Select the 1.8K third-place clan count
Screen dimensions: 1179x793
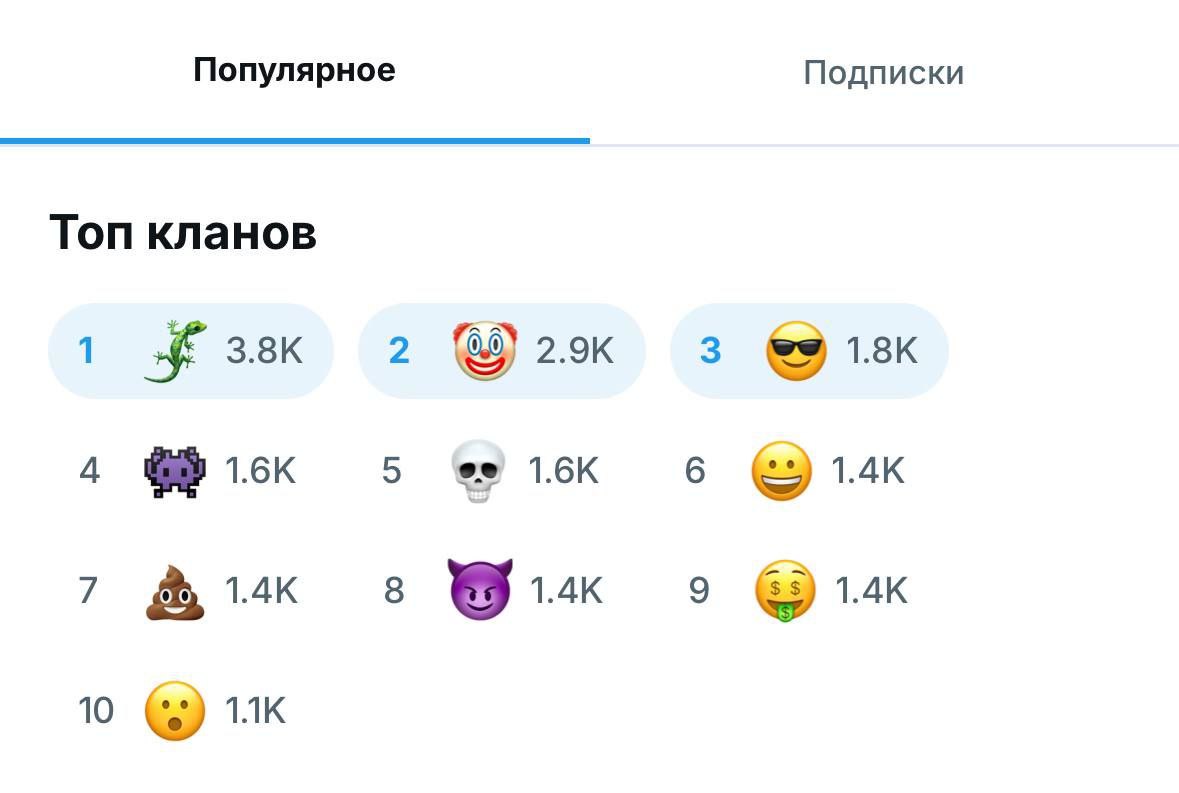[882, 351]
